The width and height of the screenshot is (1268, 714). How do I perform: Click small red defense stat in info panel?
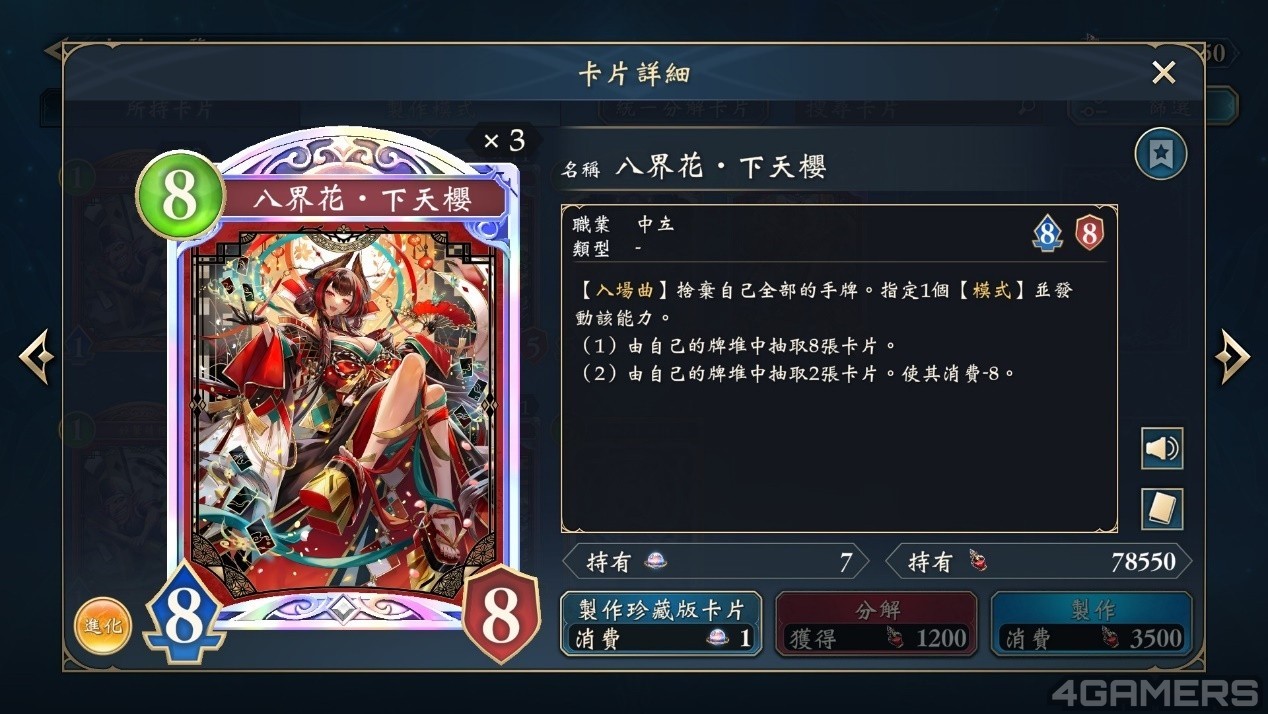1089,234
